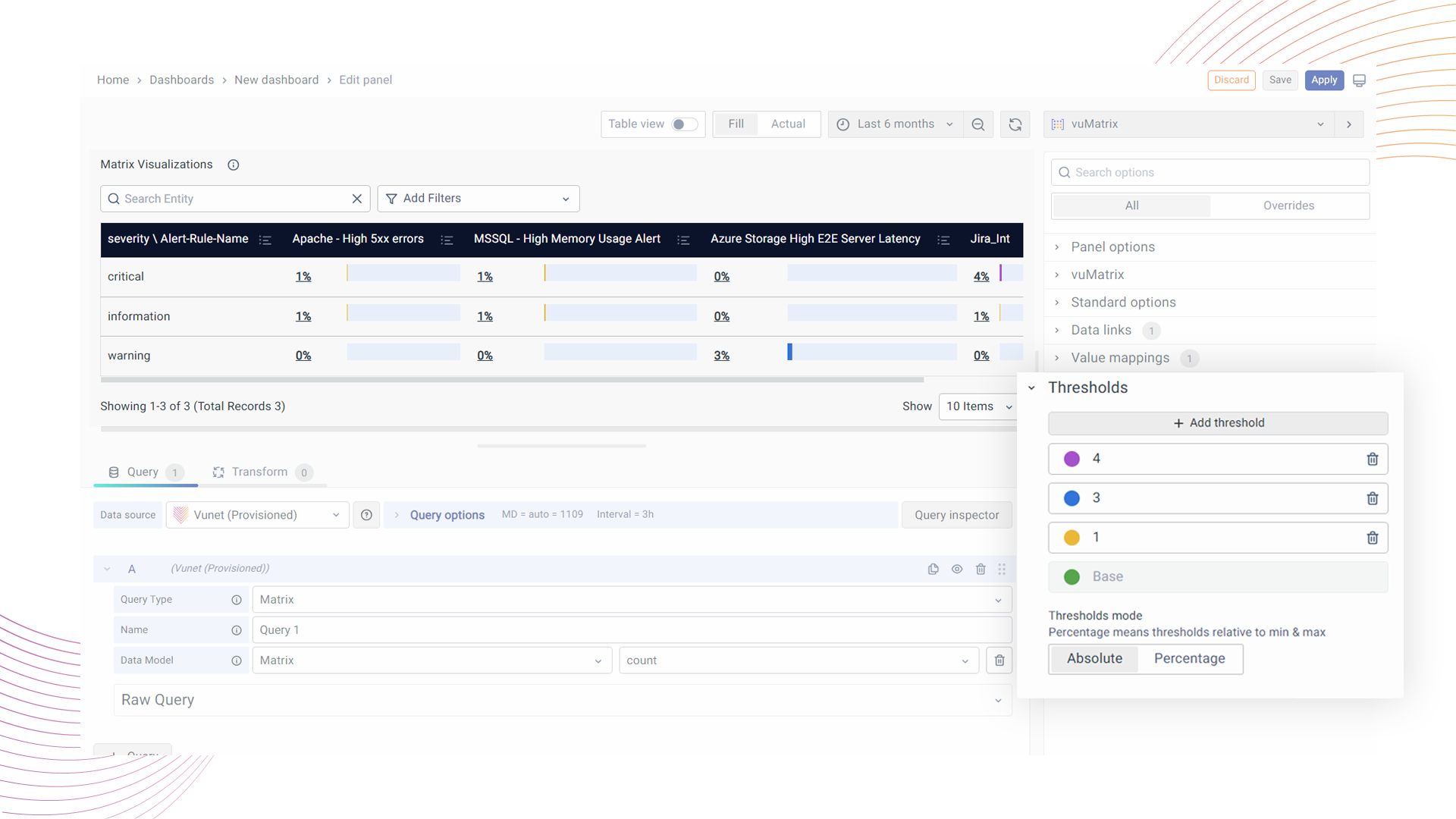Zoom out the time range with magnifier icon
This screenshot has height=819, width=1456.
978,124
